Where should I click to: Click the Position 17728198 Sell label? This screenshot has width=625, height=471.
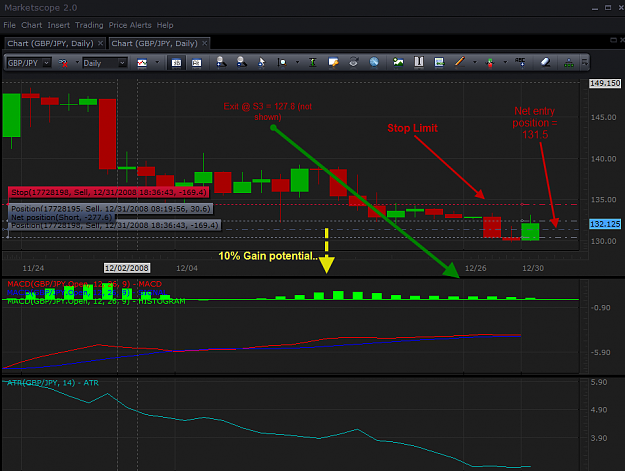(x=115, y=226)
